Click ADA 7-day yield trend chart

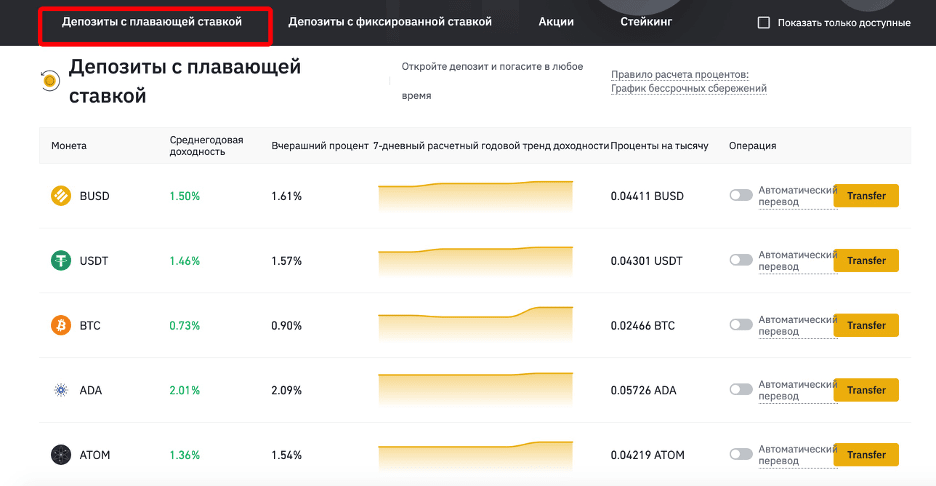pyautogui.click(x=476, y=389)
